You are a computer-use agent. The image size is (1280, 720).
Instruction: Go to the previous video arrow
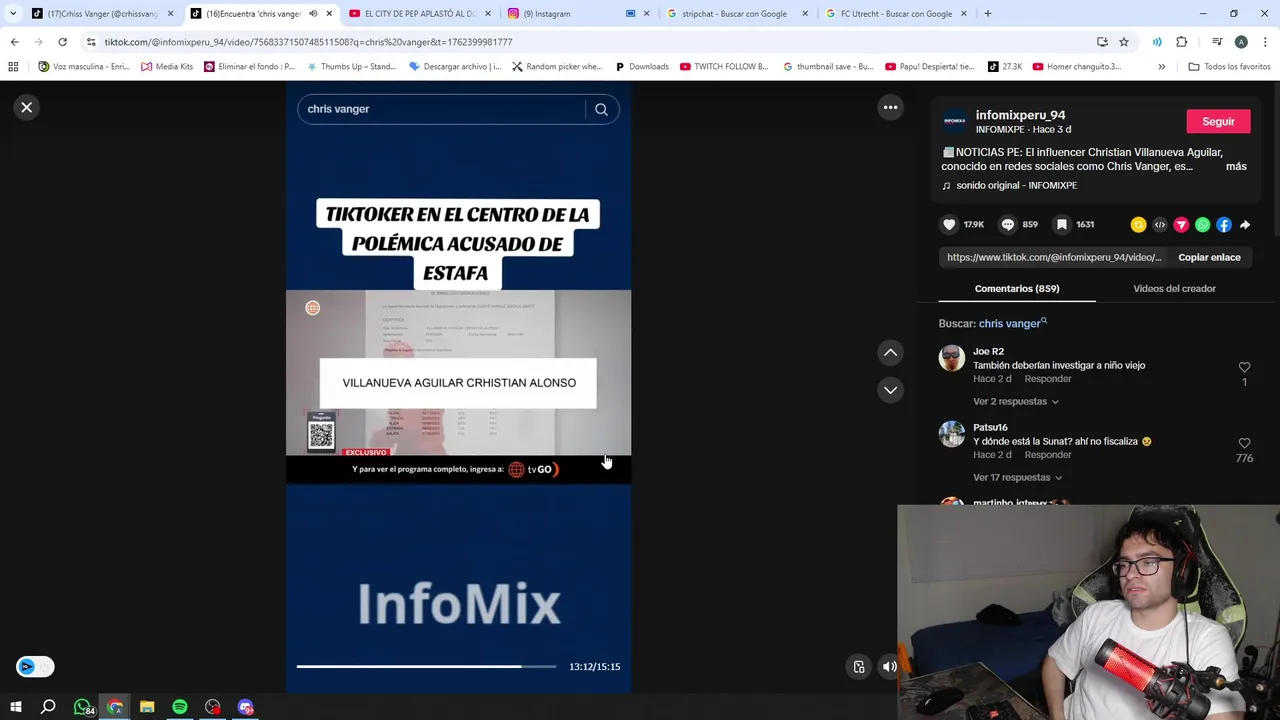(x=890, y=352)
